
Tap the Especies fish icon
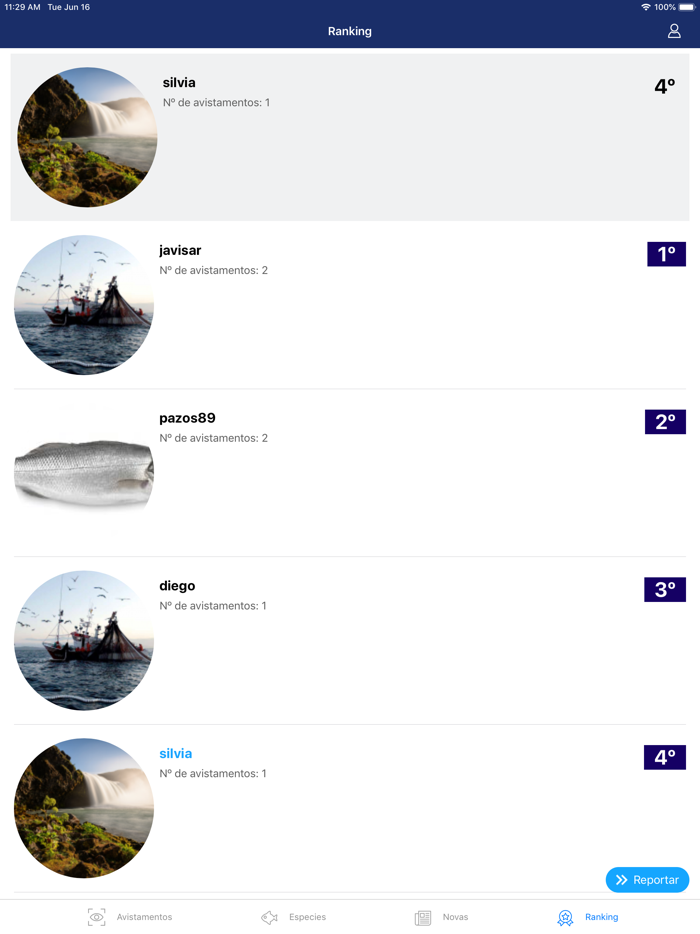pyautogui.click(x=269, y=917)
